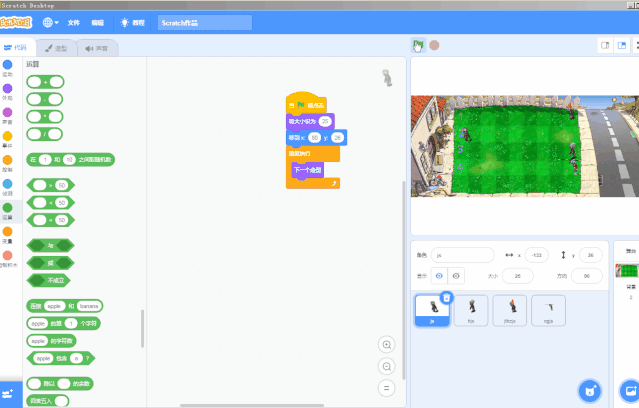Click the next costume block in script

click(308, 170)
